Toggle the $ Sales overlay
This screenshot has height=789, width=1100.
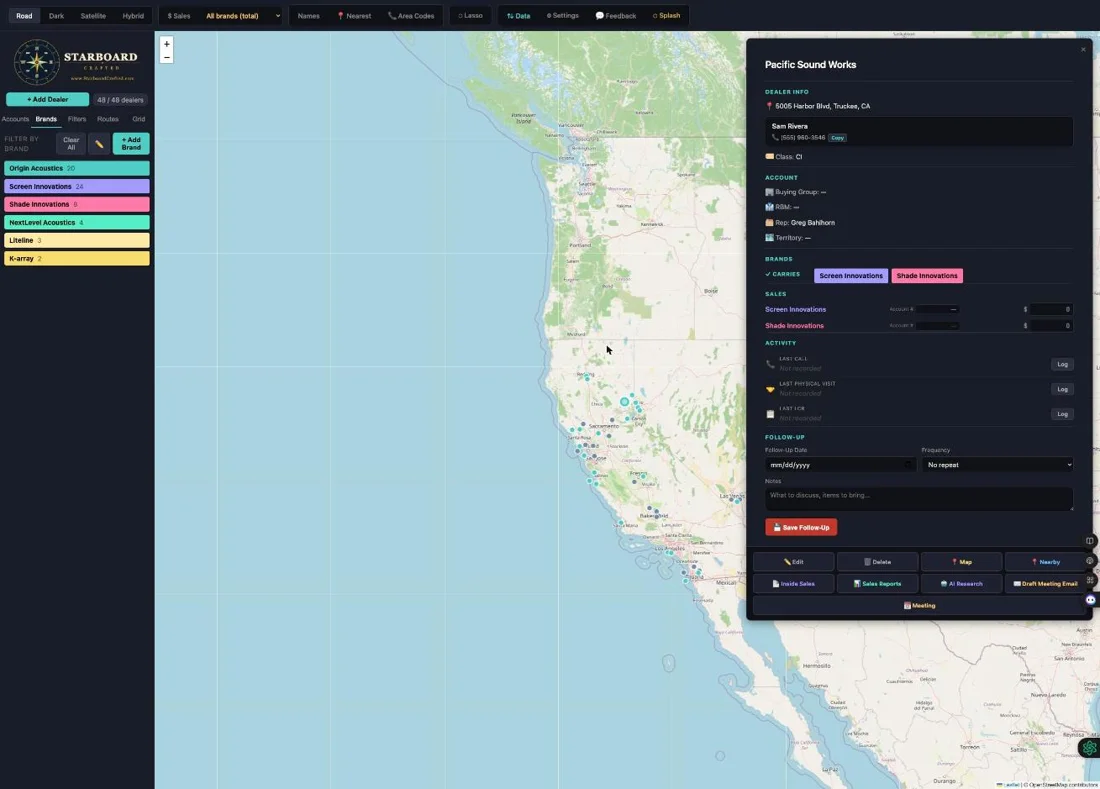click(x=178, y=15)
